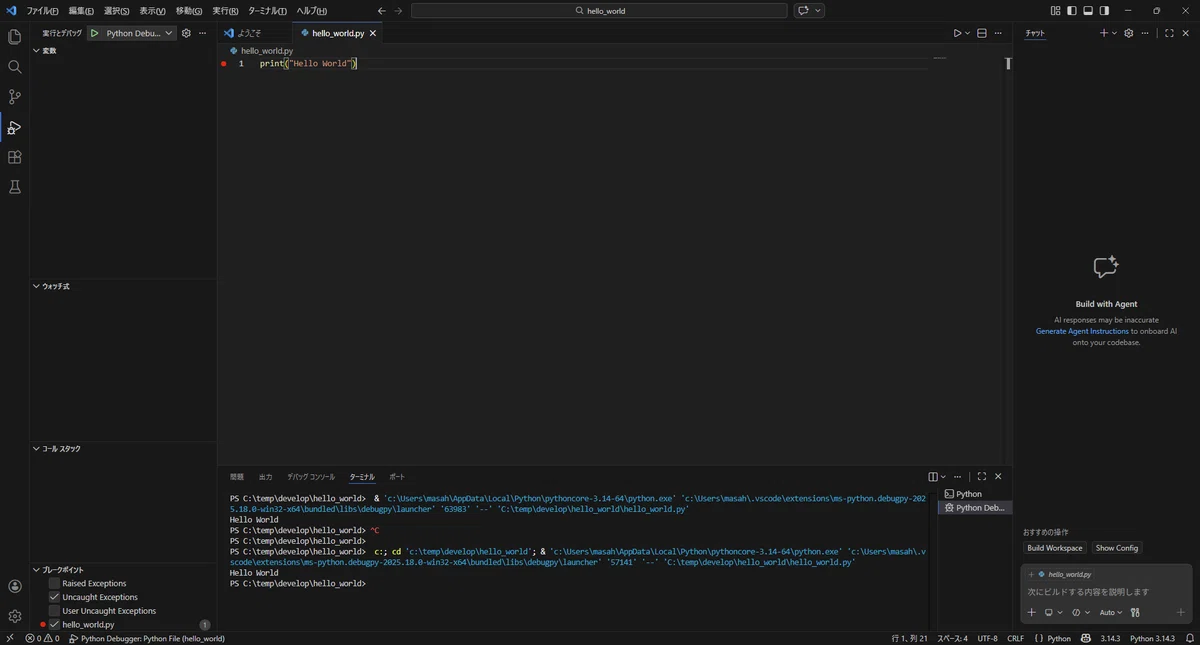Switch to the 出力 panel tab
This screenshot has height=645, width=1200.
tap(265, 477)
